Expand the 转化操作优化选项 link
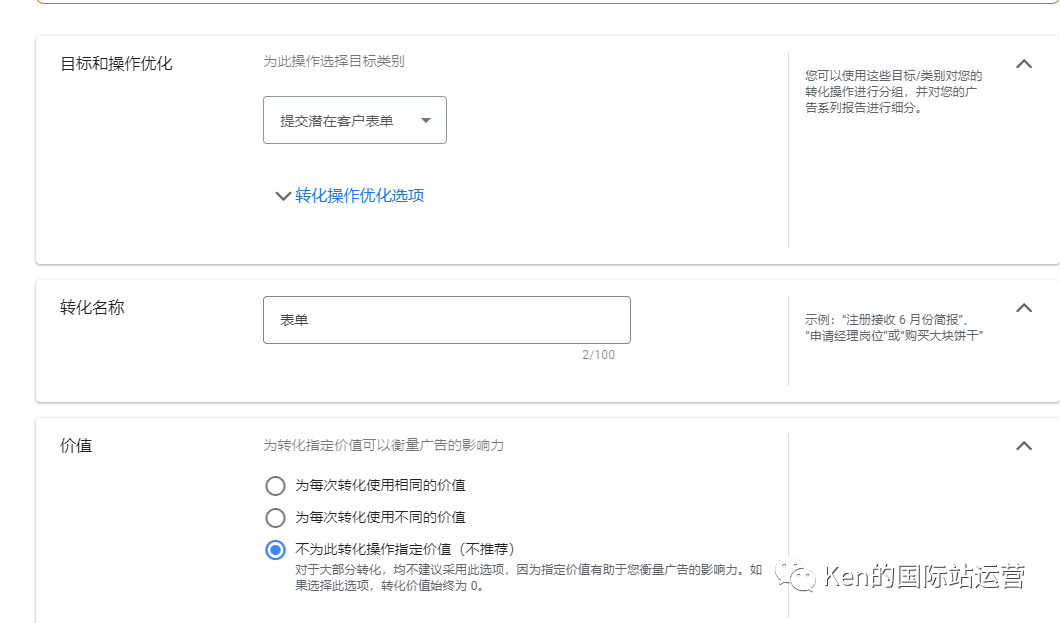 (x=360, y=196)
